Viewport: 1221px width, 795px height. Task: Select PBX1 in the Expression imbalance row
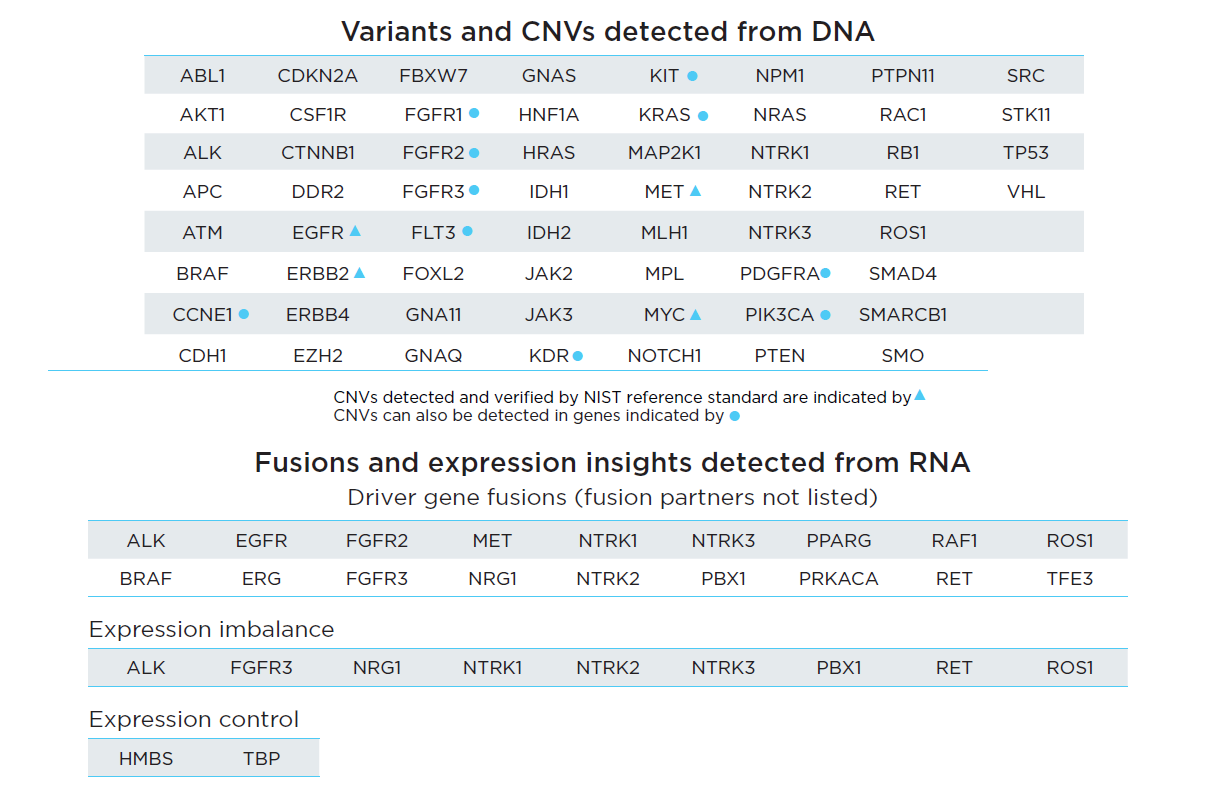839,668
